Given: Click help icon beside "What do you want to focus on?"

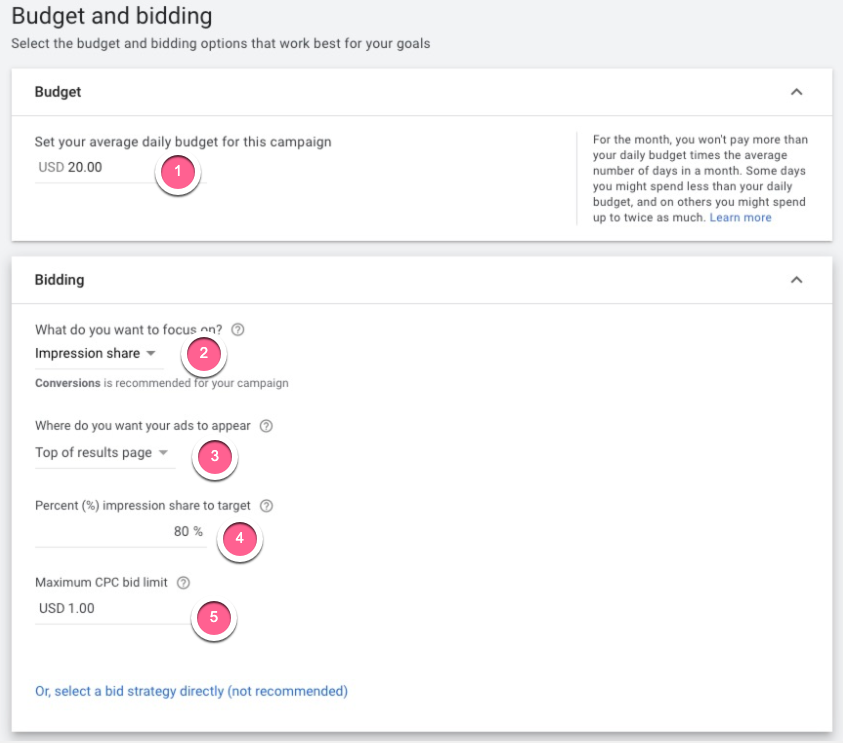Looking at the screenshot, I should [238, 329].
